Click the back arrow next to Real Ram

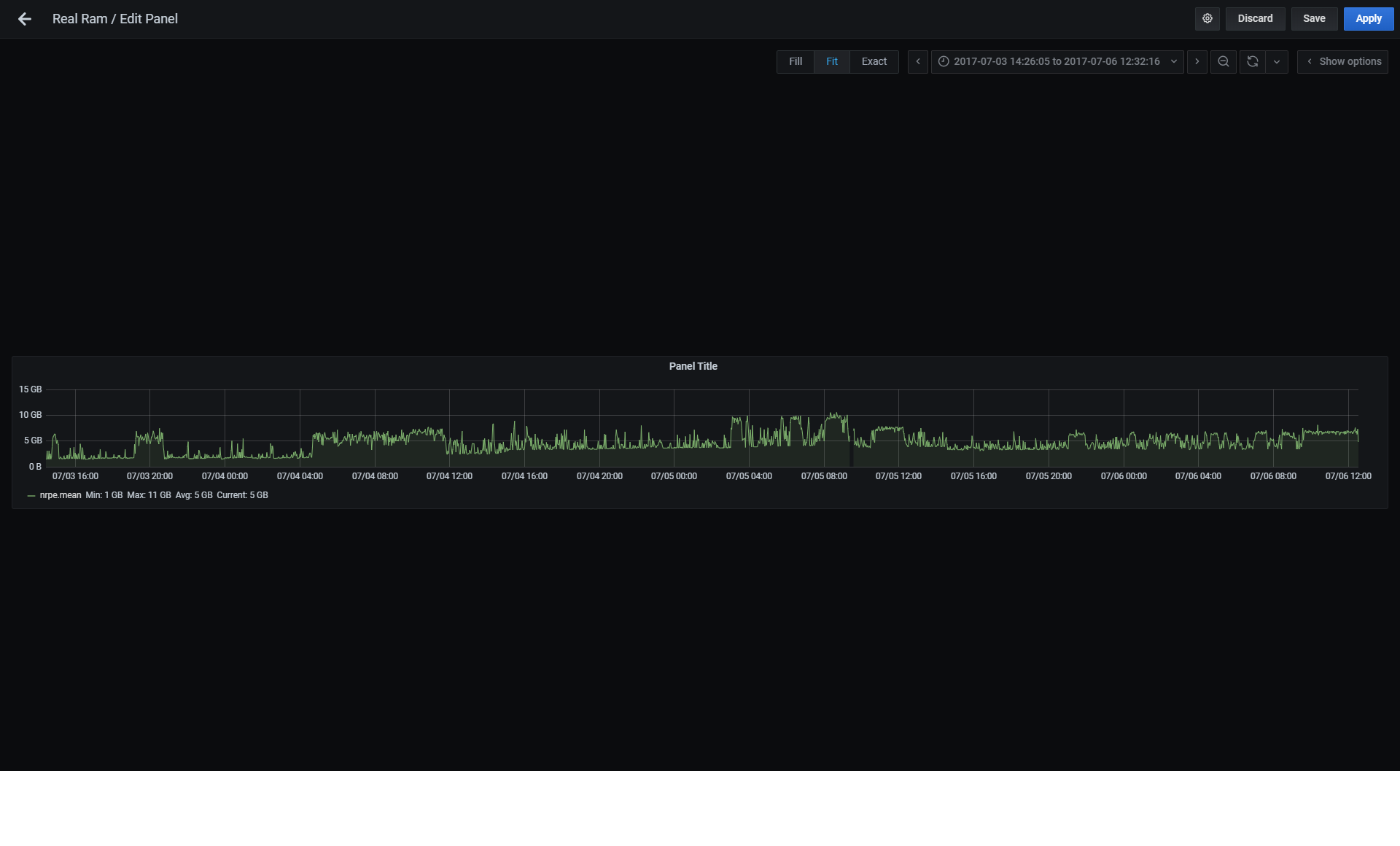click(x=24, y=19)
